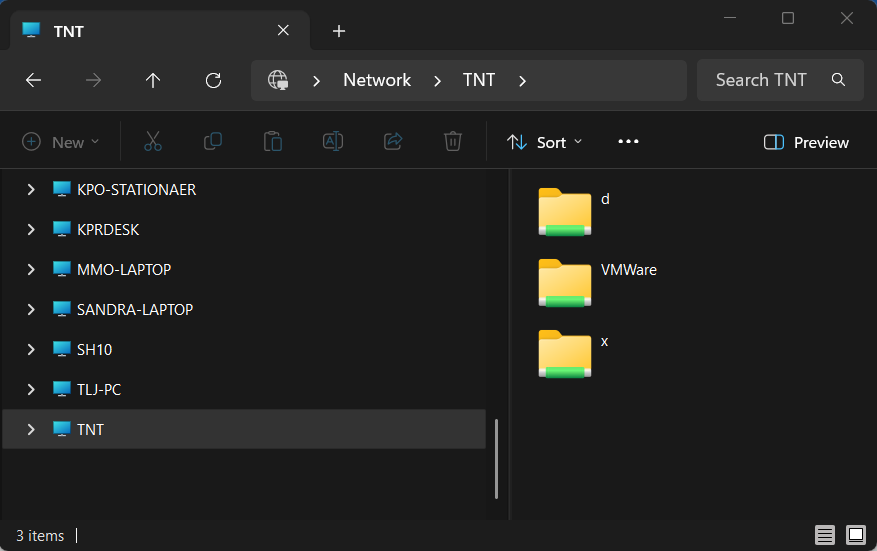Switch to large thumbnails view
877x551 pixels.
tap(856, 535)
